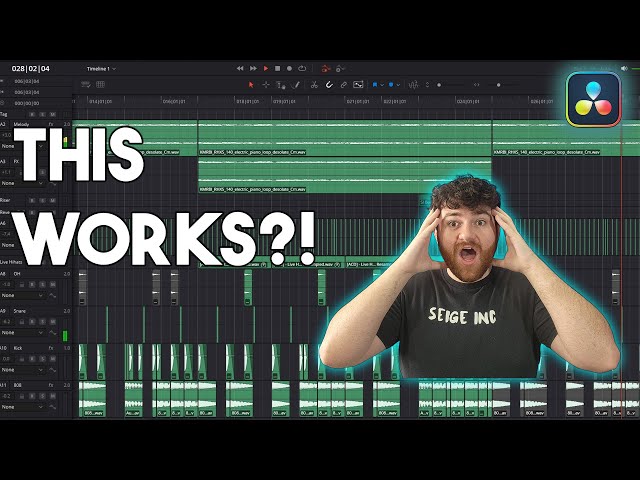Click the blue Marker icon
This screenshot has height=480, width=640.
click(391, 84)
